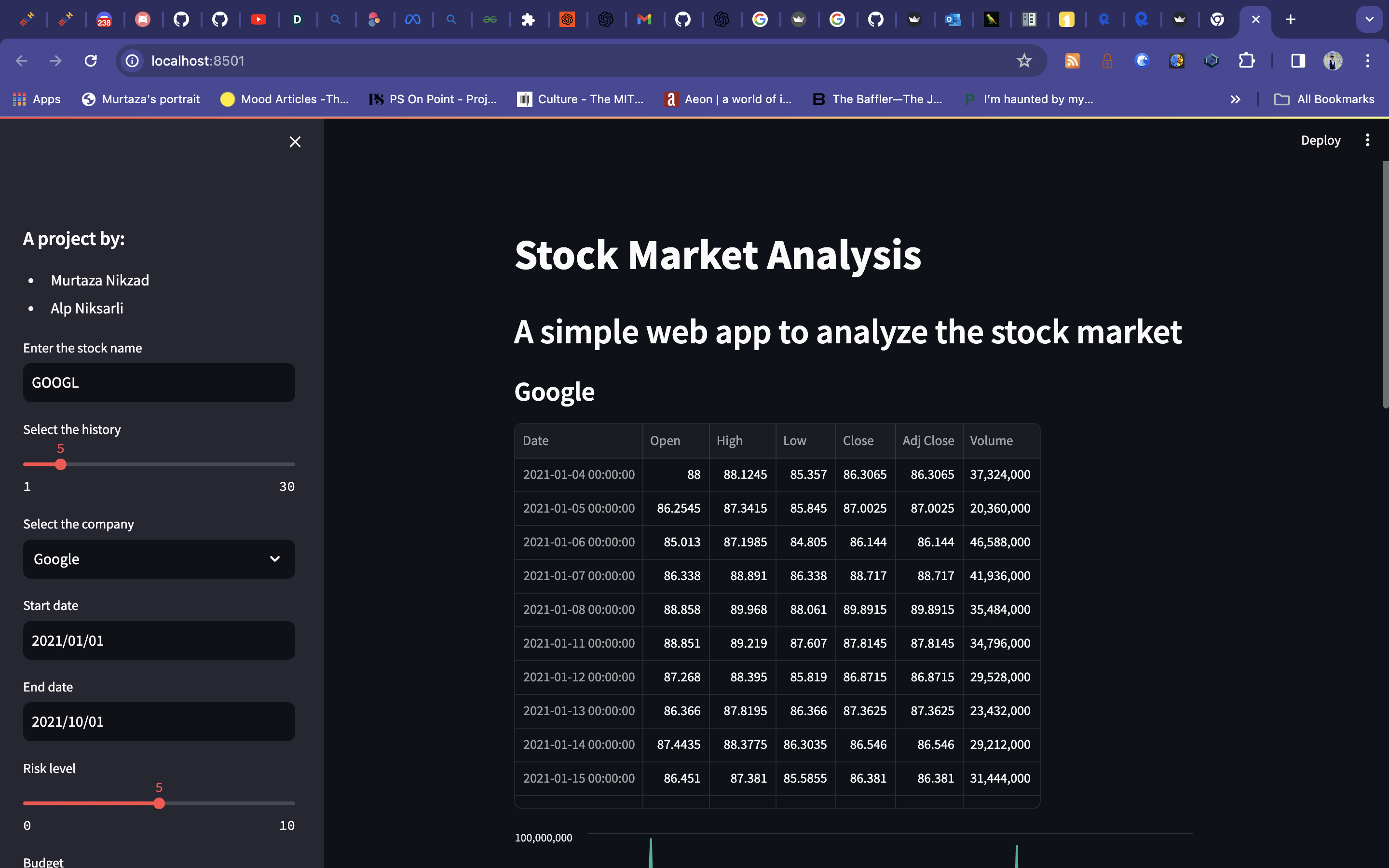Image resolution: width=1389 pixels, height=868 pixels.
Task: Open the Extensions puzzle icon in toolbar
Action: click(x=1246, y=61)
